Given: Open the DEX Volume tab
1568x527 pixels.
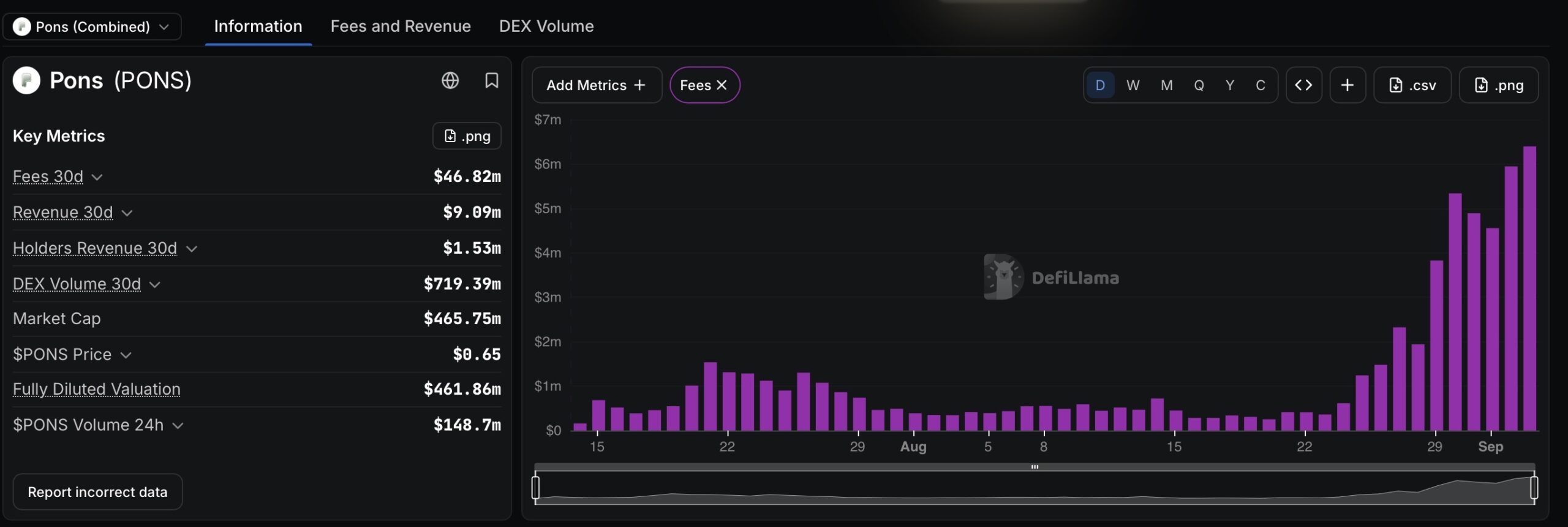Looking at the screenshot, I should [546, 26].
